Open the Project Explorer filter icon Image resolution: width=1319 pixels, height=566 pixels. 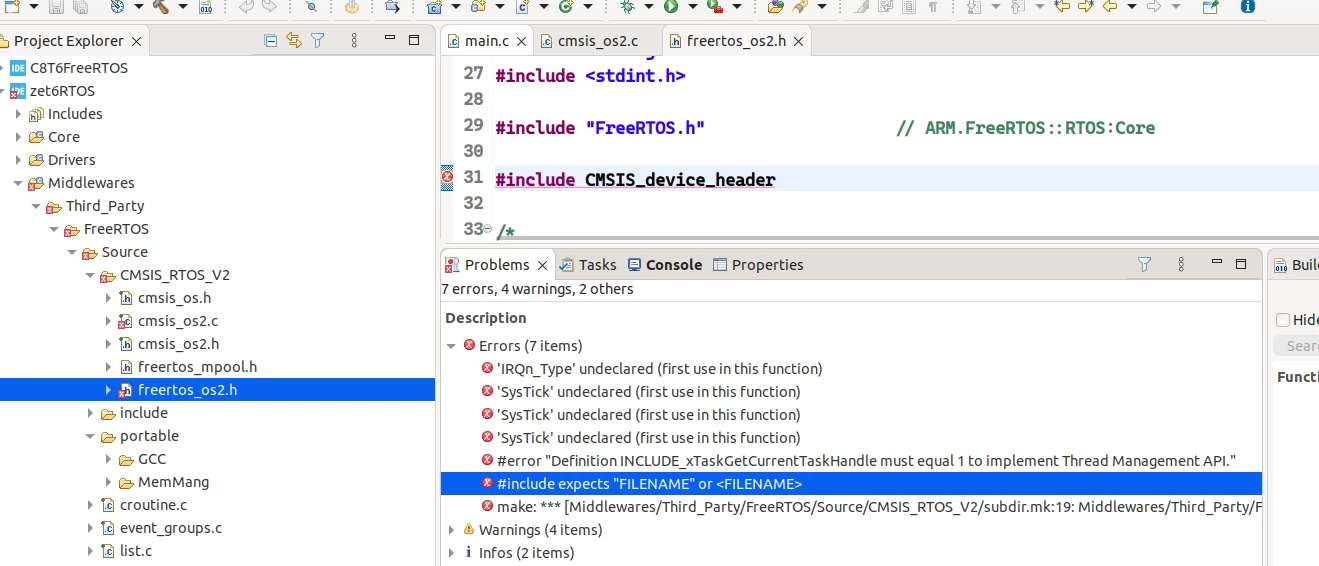click(318, 41)
